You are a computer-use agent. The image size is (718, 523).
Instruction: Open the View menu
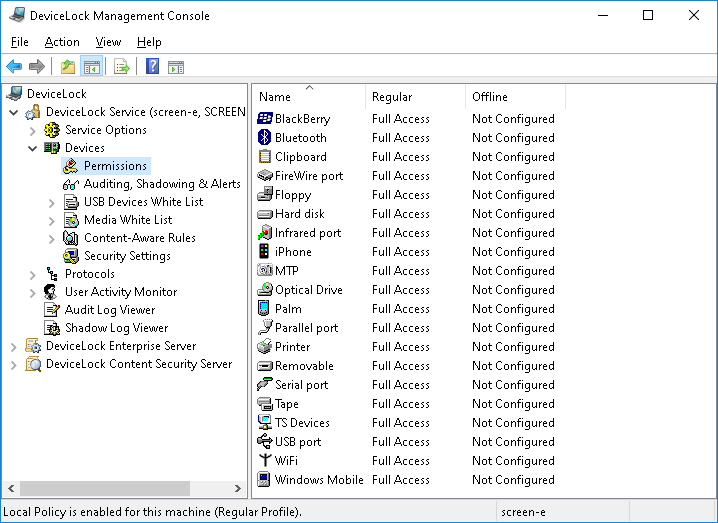(108, 42)
